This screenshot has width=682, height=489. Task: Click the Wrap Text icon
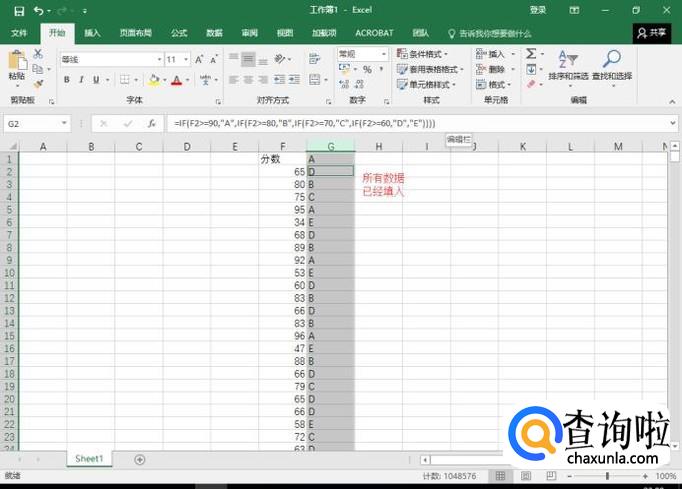[x=314, y=58]
